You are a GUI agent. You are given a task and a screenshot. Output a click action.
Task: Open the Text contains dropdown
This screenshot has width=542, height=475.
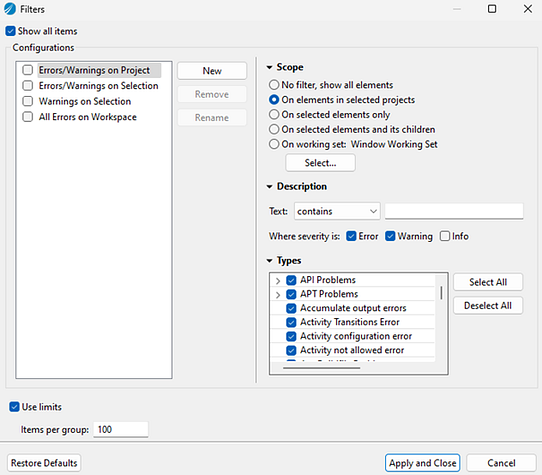coord(337,211)
